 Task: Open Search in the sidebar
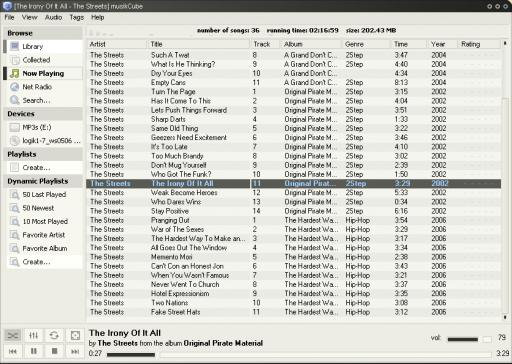click(43, 100)
